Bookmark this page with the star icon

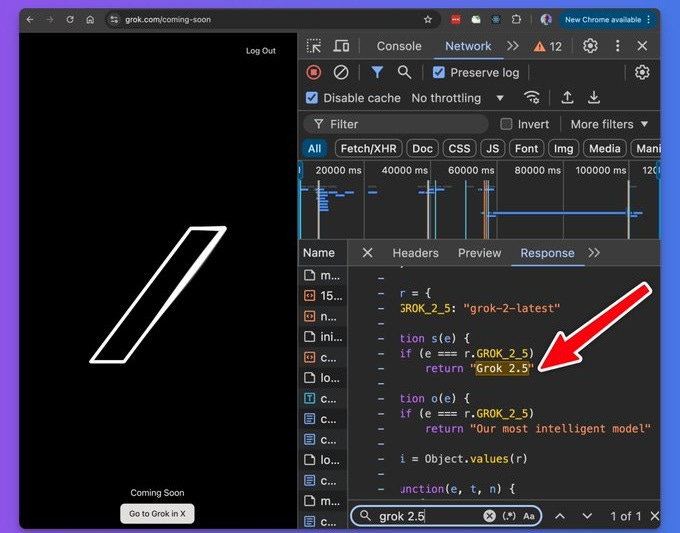428,20
